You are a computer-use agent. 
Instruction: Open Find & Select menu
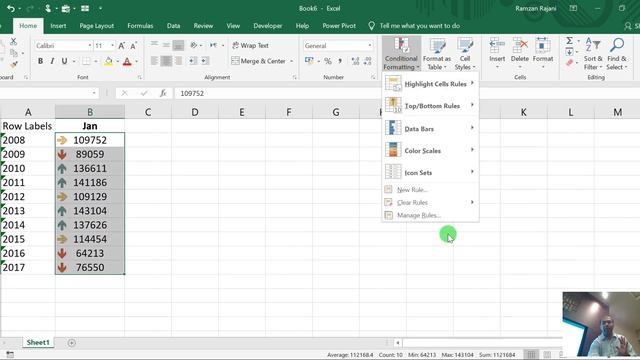[617, 53]
